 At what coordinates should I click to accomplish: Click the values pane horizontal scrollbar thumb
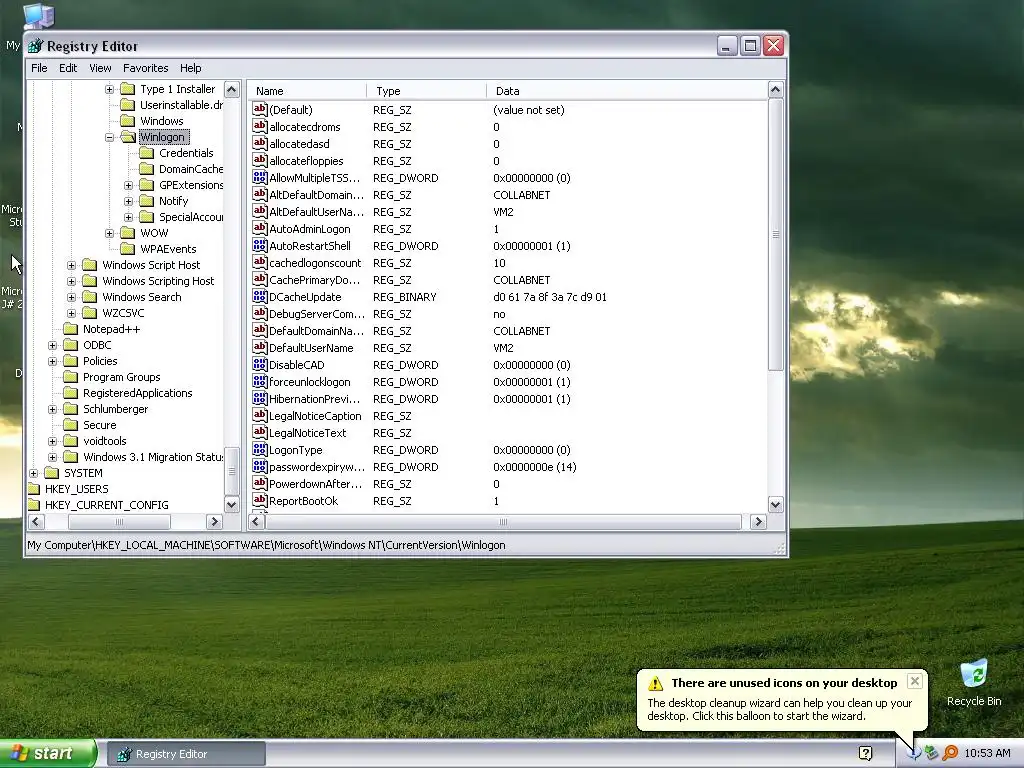[x=503, y=522]
